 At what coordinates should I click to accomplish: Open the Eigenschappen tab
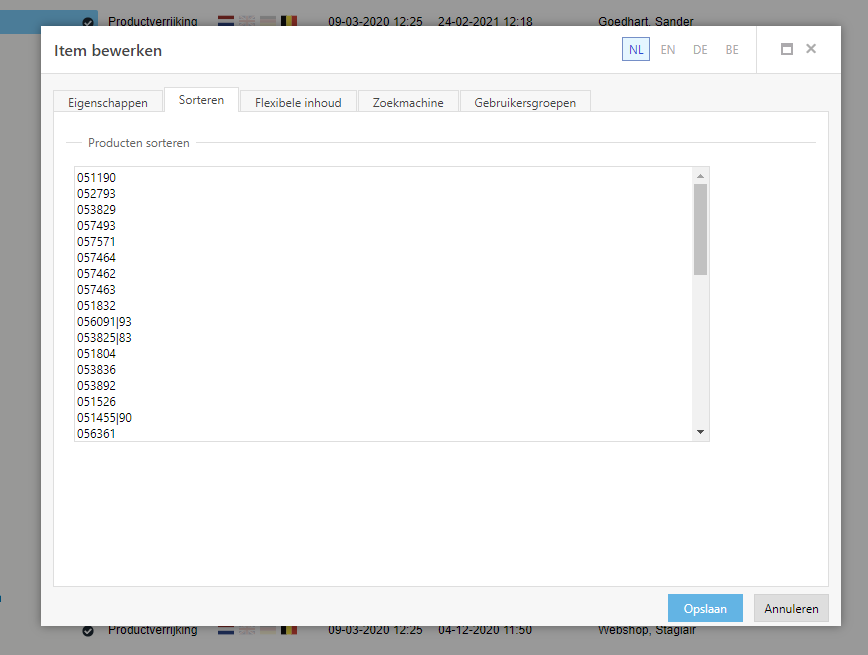(108, 102)
